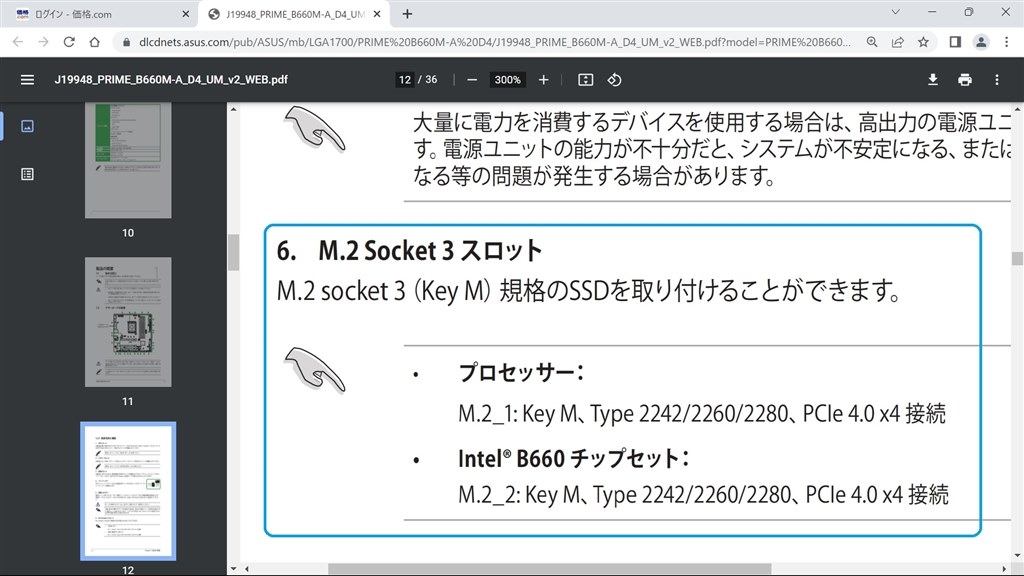Share this page via address bar
1024x576 pixels.
pyautogui.click(x=898, y=42)
